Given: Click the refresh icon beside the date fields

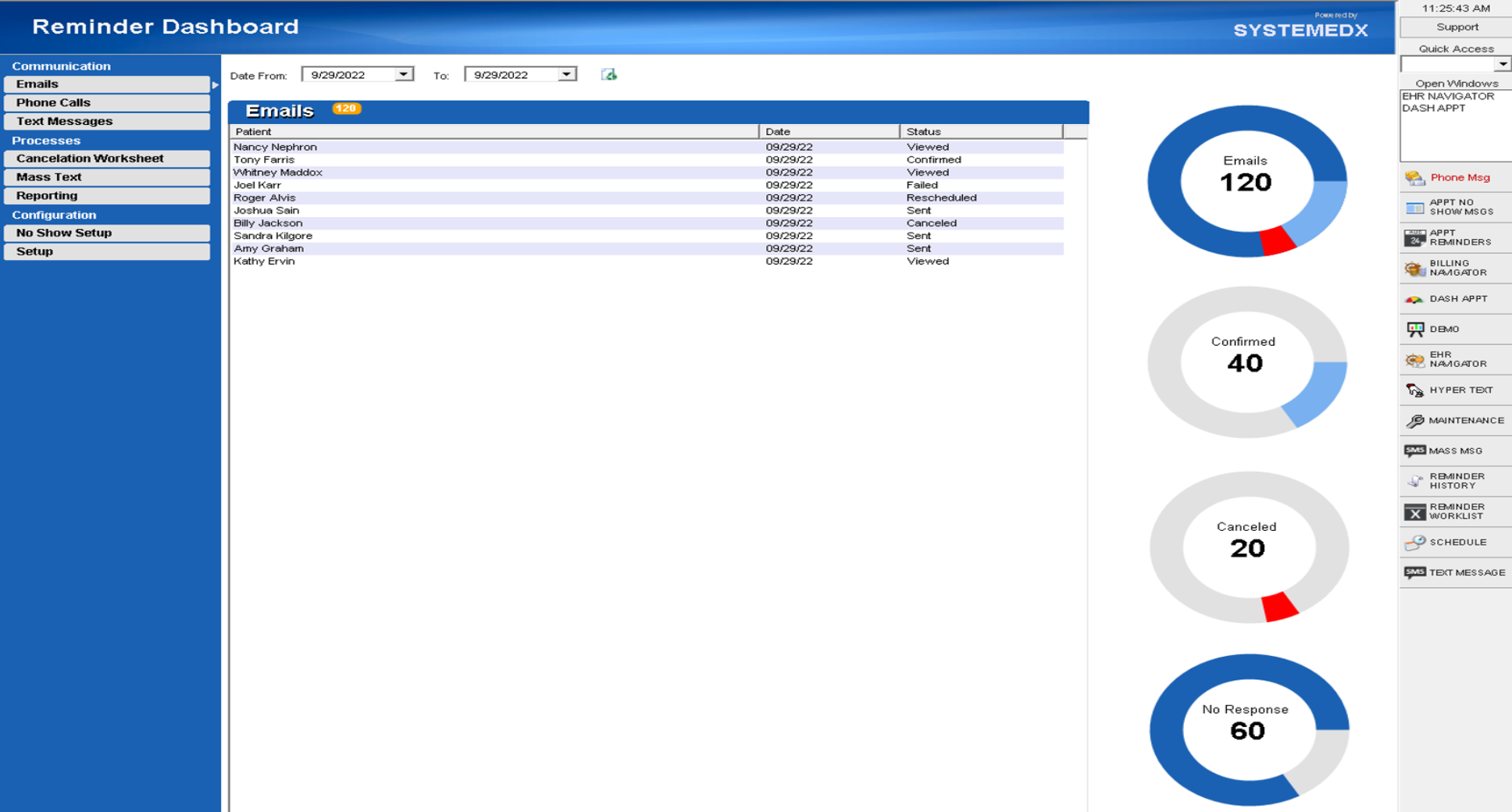Looking at the screenshot, I should pyautogui.click(x=610, y=74).
